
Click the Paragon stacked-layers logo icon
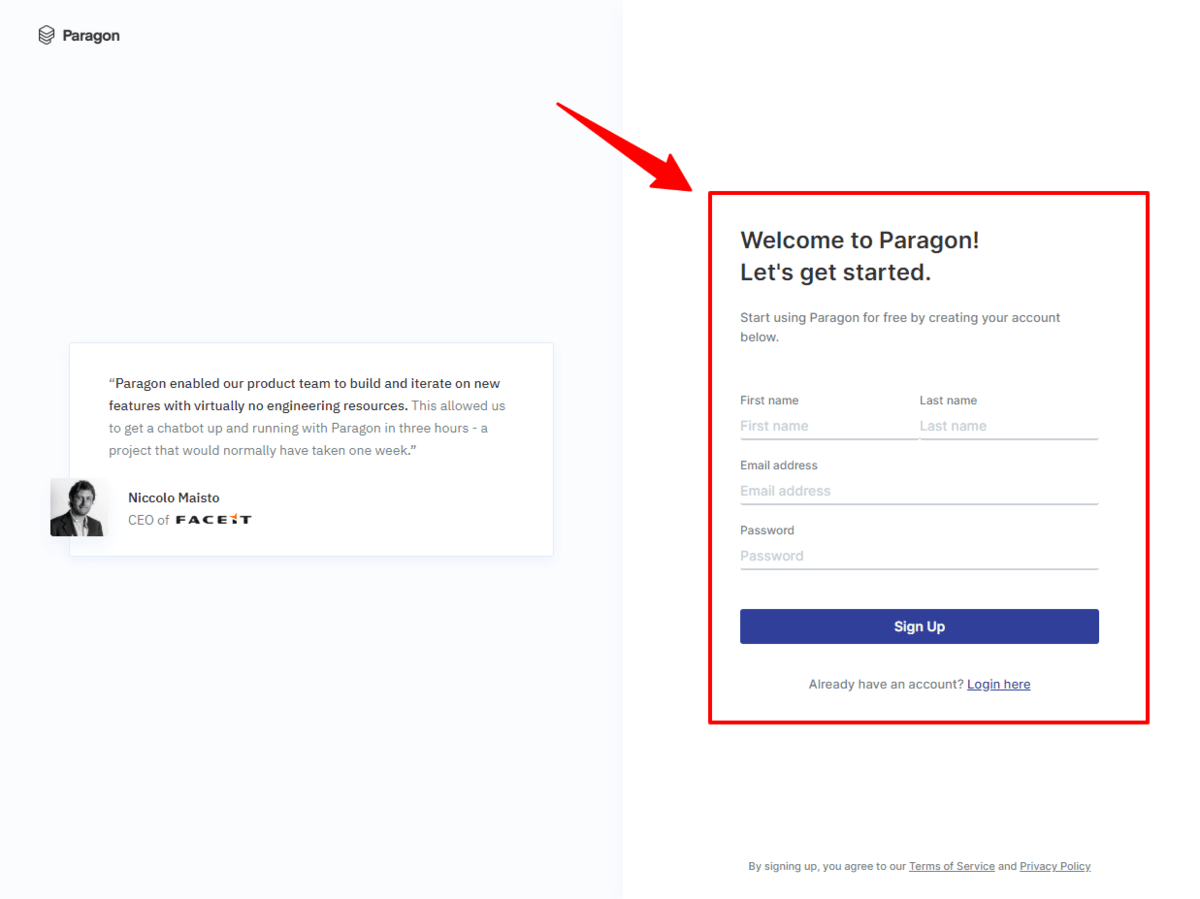(x=46, y=36)
